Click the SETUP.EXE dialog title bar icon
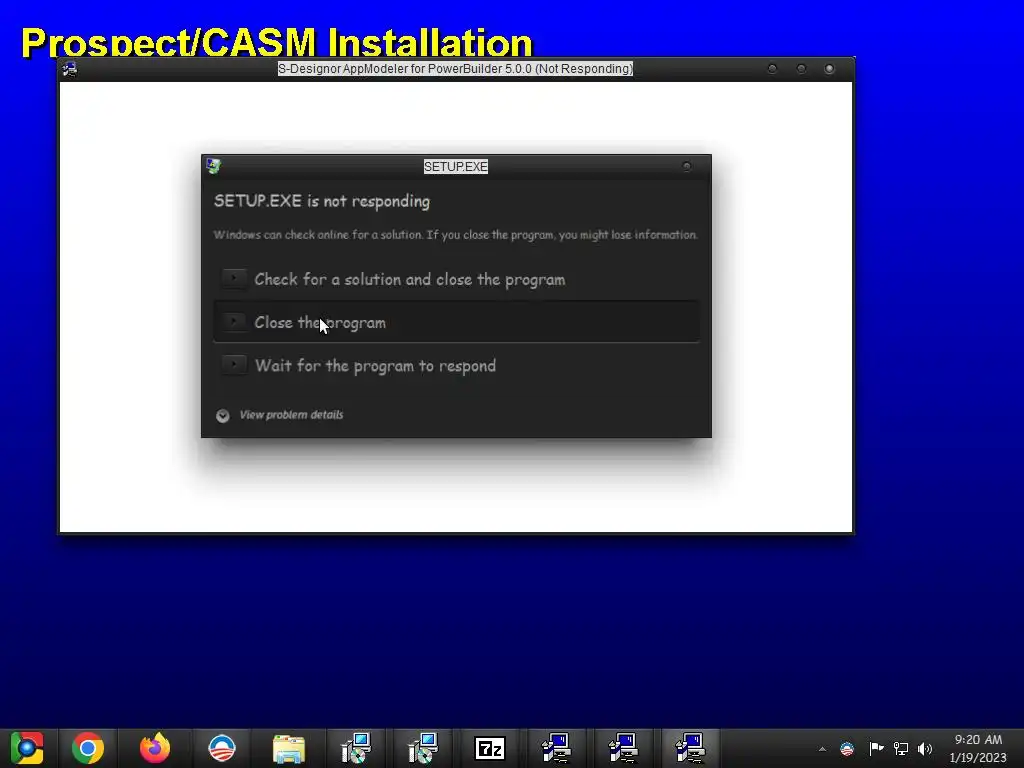Screen dimensions: 1024x768 214,166
